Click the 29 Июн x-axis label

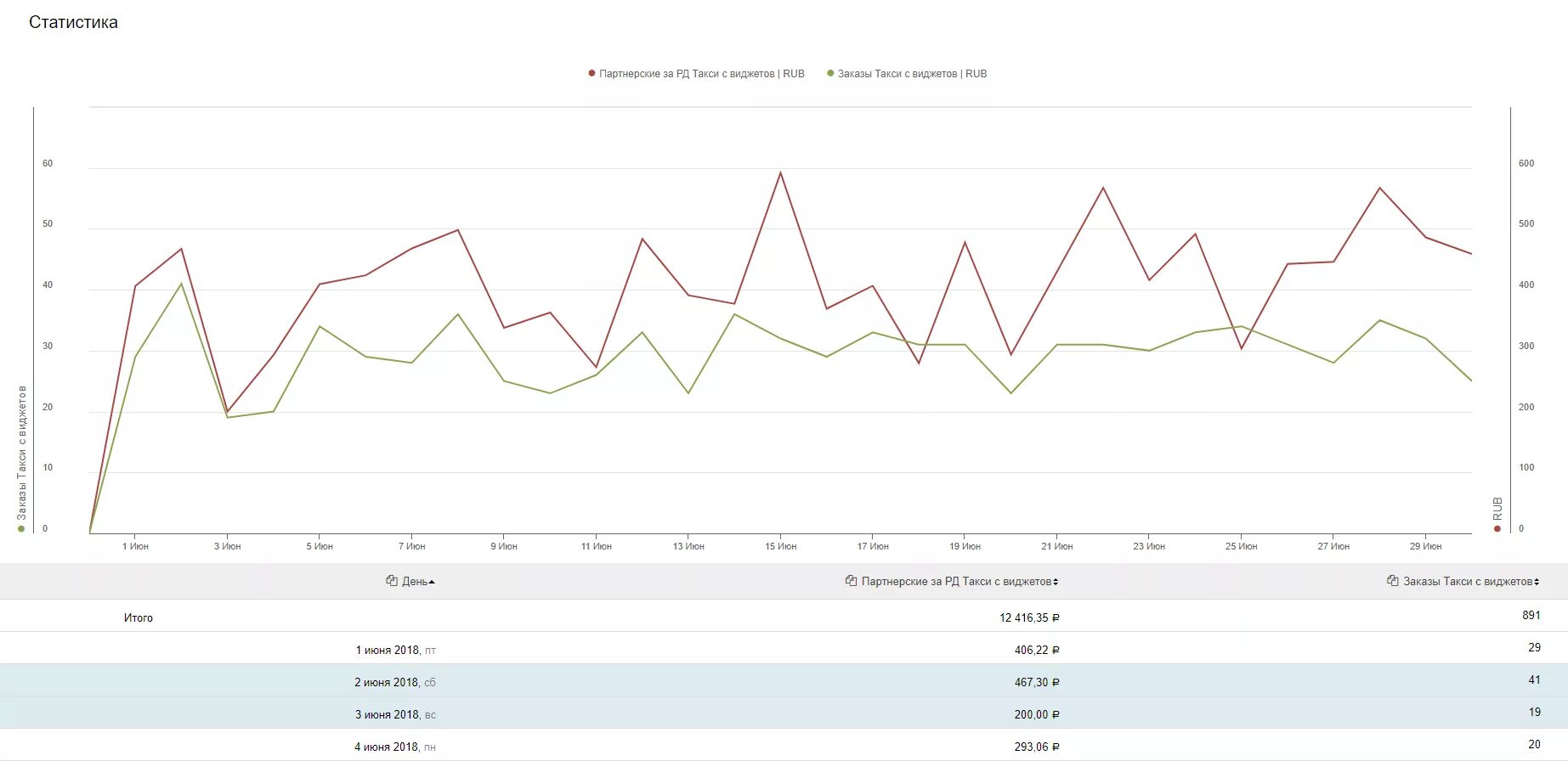pyautogui.click(x=1425, y=547)
